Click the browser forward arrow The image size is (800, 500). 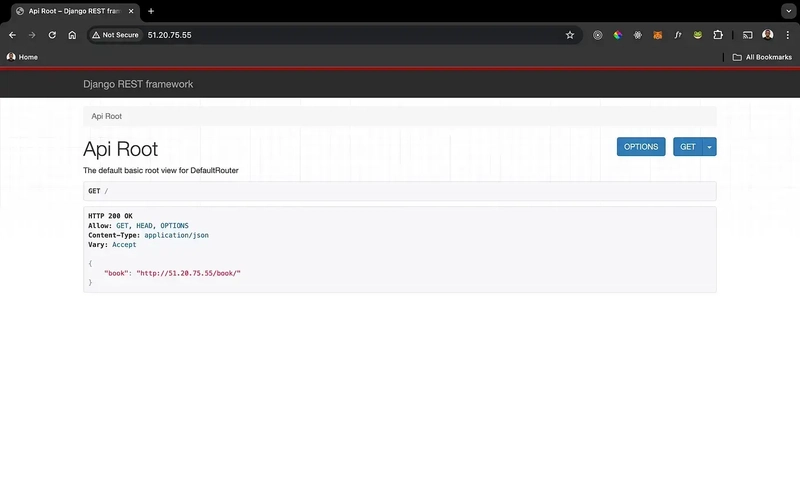tap(32, 35)
